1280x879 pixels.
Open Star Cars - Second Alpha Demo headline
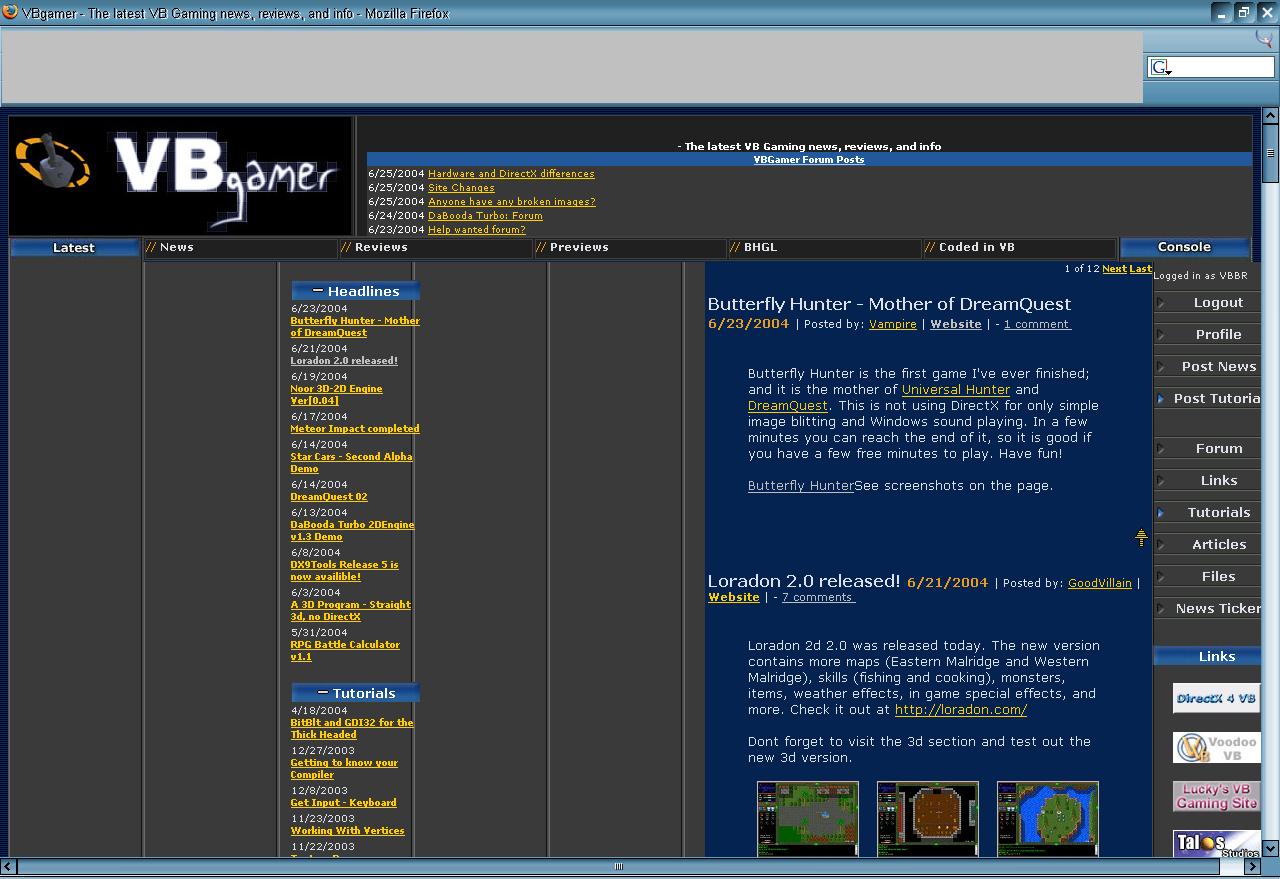click(x=352, y=463)
